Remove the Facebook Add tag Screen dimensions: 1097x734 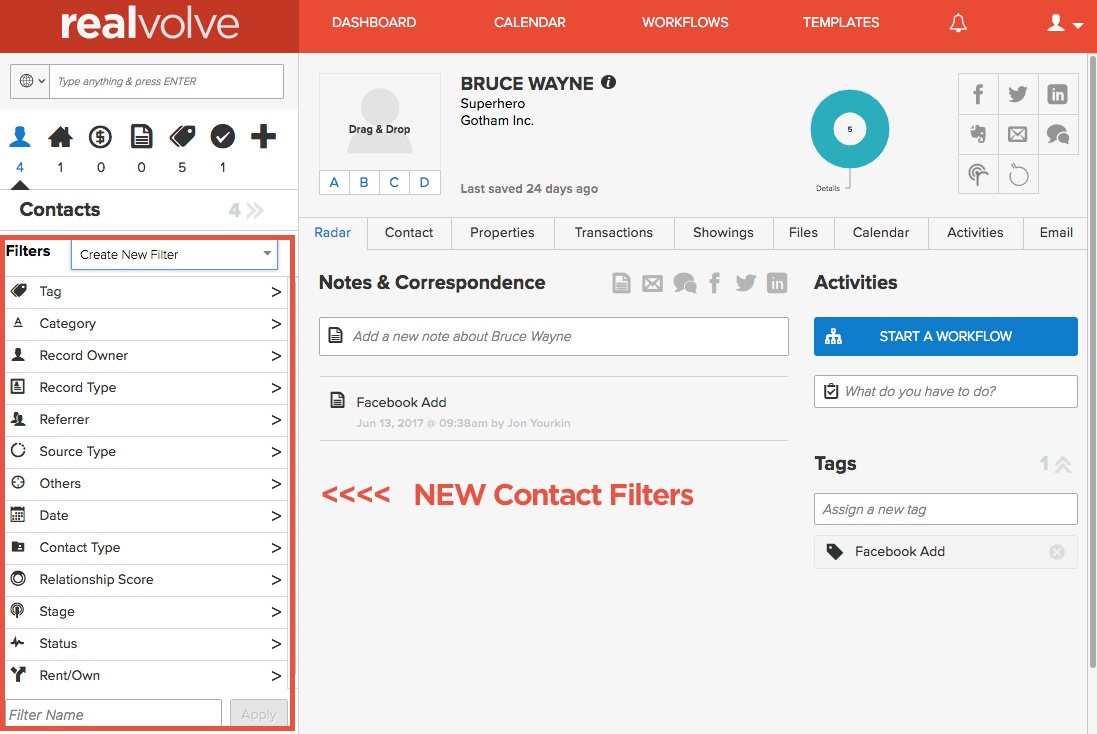(x=1056, y=552)
